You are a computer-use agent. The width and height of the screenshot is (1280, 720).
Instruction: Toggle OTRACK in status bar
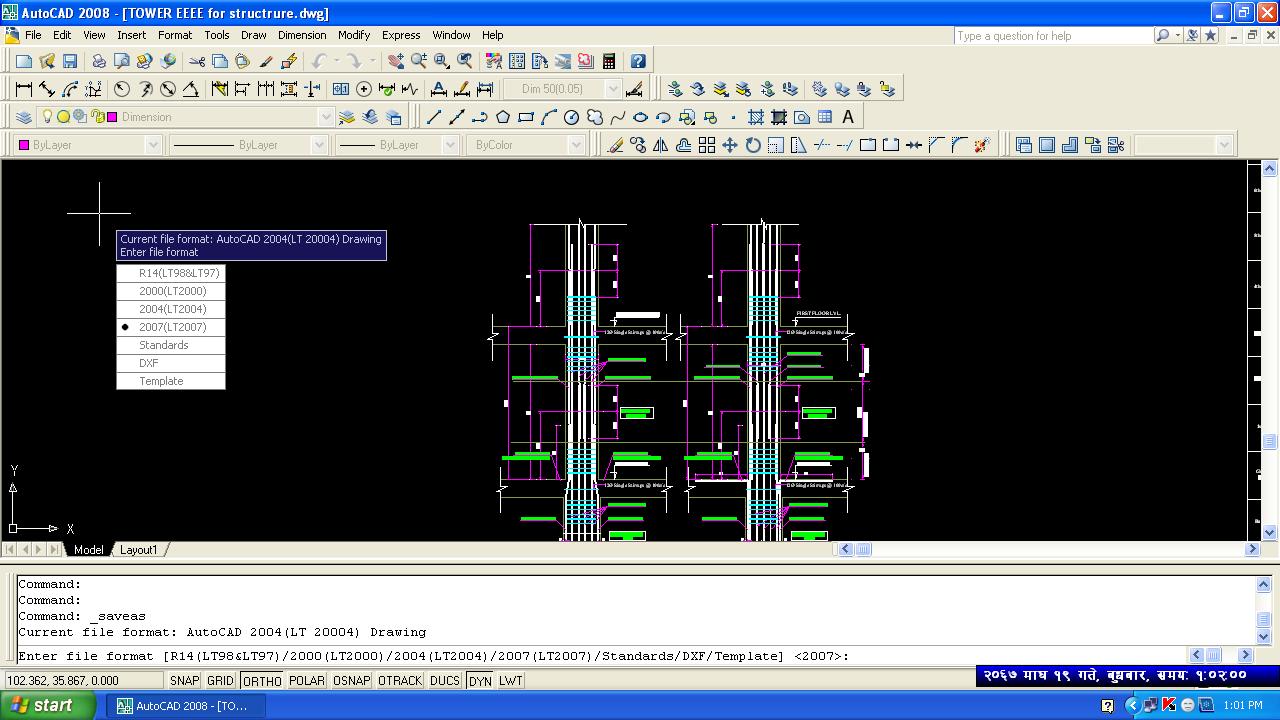point(400,681)
